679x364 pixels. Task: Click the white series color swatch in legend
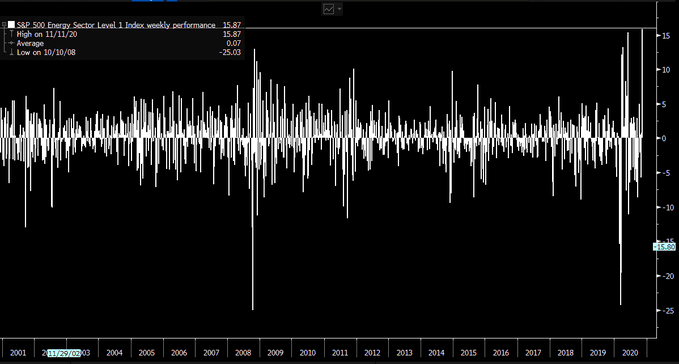pos(11,25)
